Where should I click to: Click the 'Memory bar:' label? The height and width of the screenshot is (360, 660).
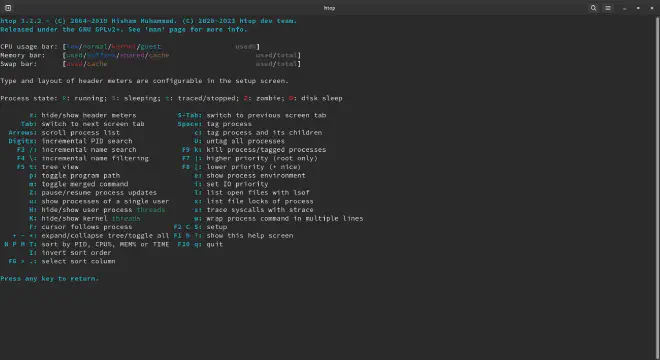pos(23,55)
